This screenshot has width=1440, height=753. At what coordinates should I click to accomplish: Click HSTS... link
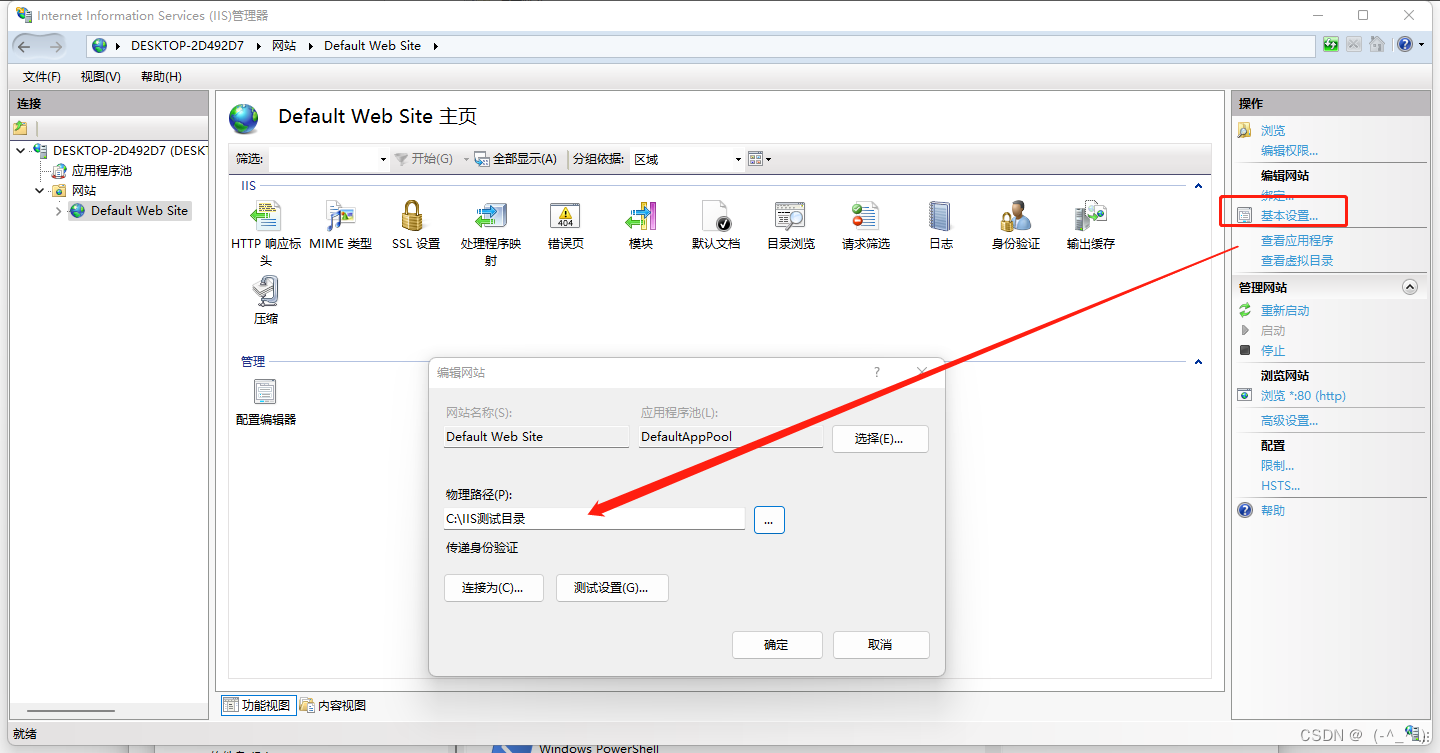pos(1280,486)
